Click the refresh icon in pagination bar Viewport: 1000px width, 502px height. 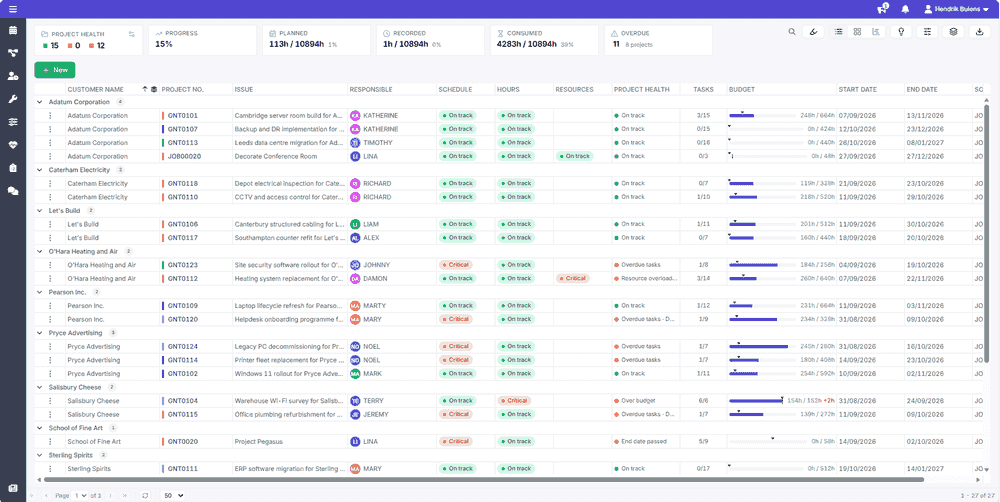tap(145, 495)
